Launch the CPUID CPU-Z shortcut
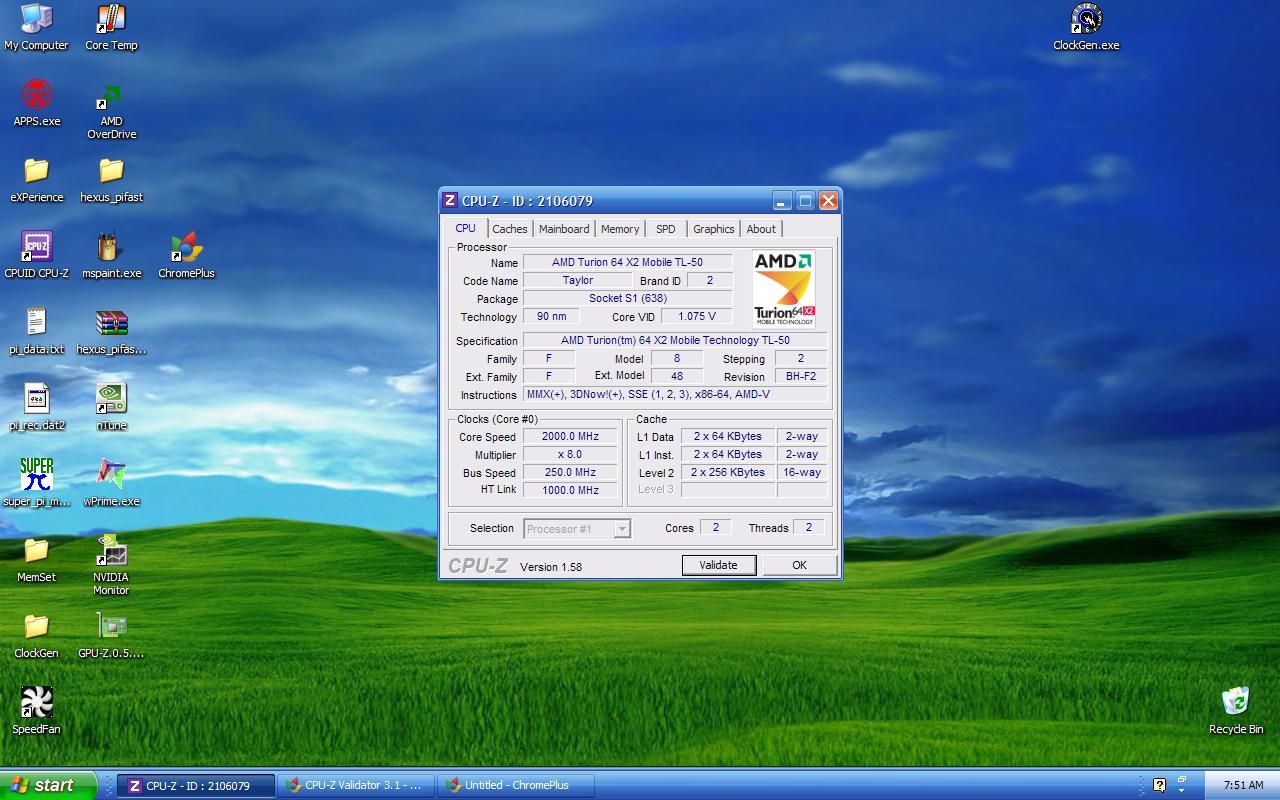 tap(36, 255)
